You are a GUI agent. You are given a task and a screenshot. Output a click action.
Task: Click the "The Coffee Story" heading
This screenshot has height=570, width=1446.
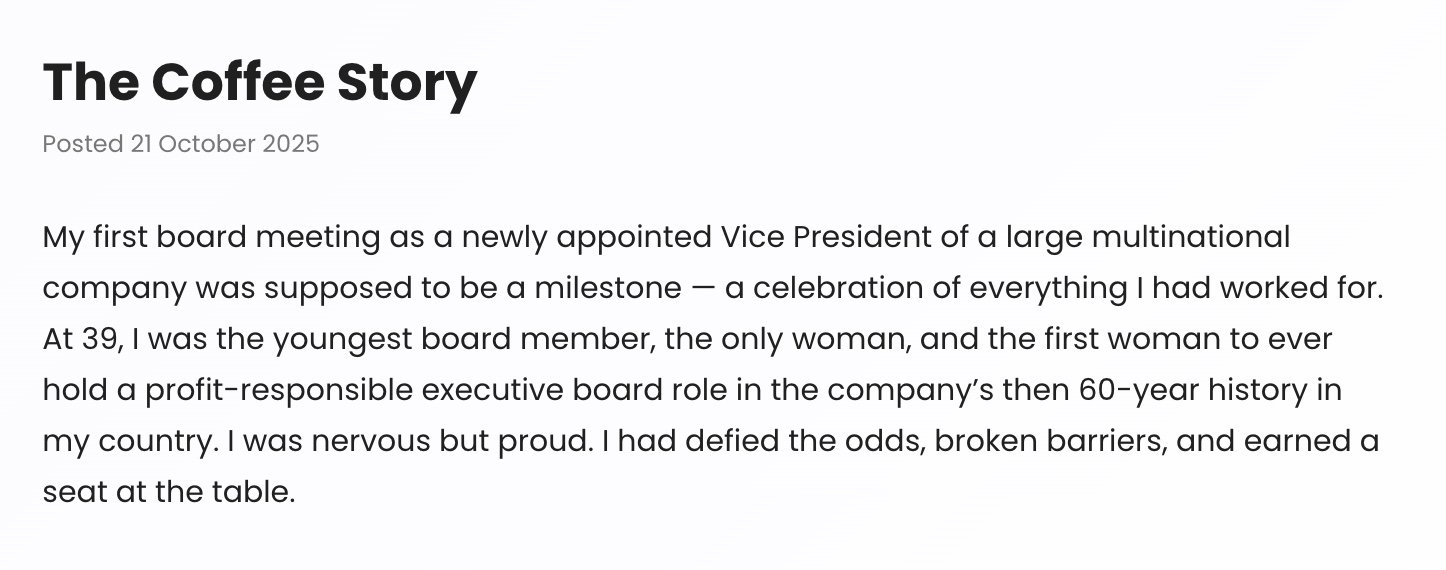coord(260,82)
